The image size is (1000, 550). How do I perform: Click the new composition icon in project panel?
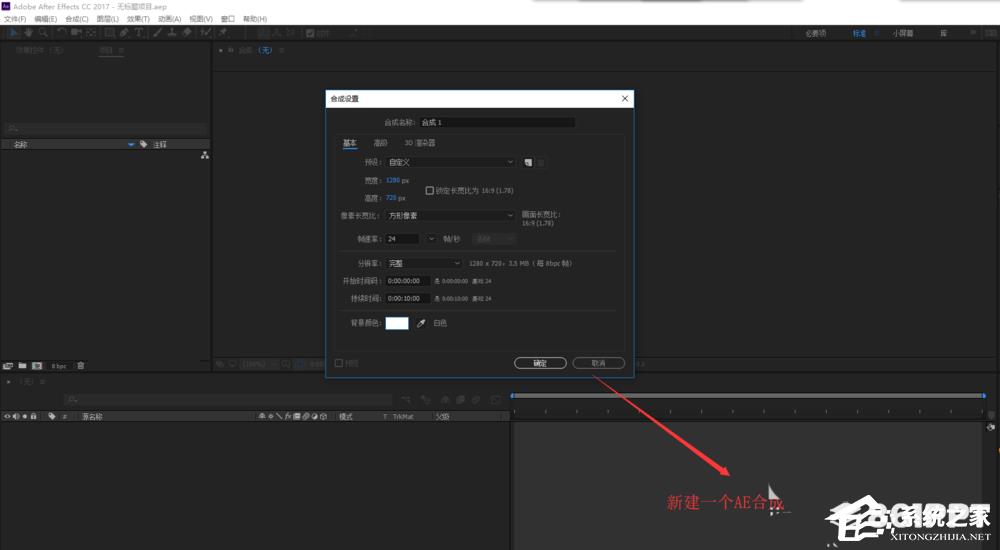(37, 366)
